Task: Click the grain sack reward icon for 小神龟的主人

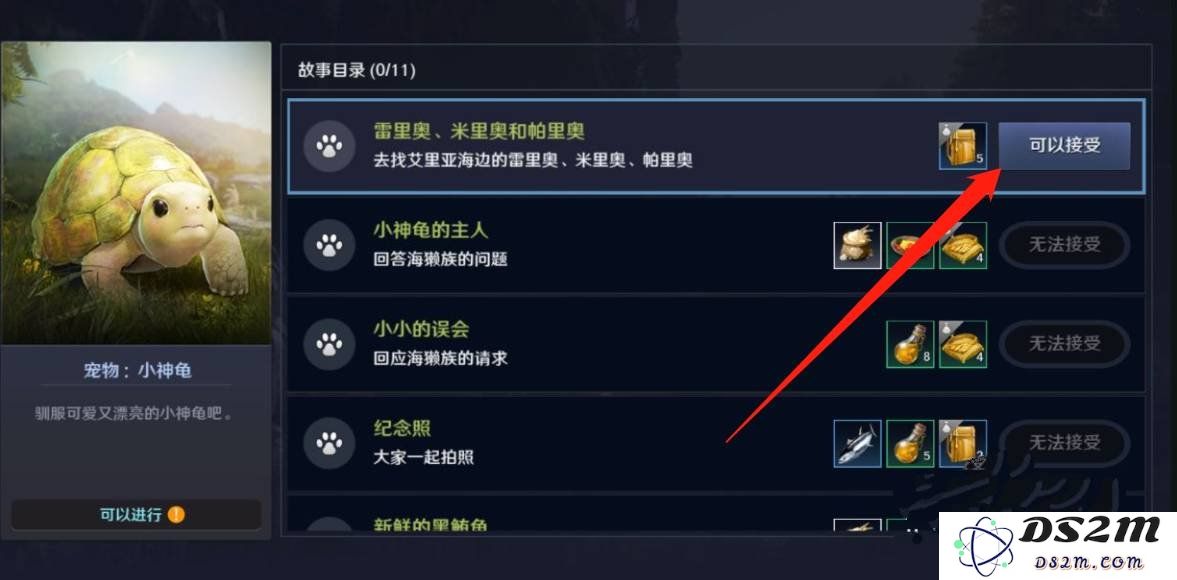Action: click(x=857, y=245)
